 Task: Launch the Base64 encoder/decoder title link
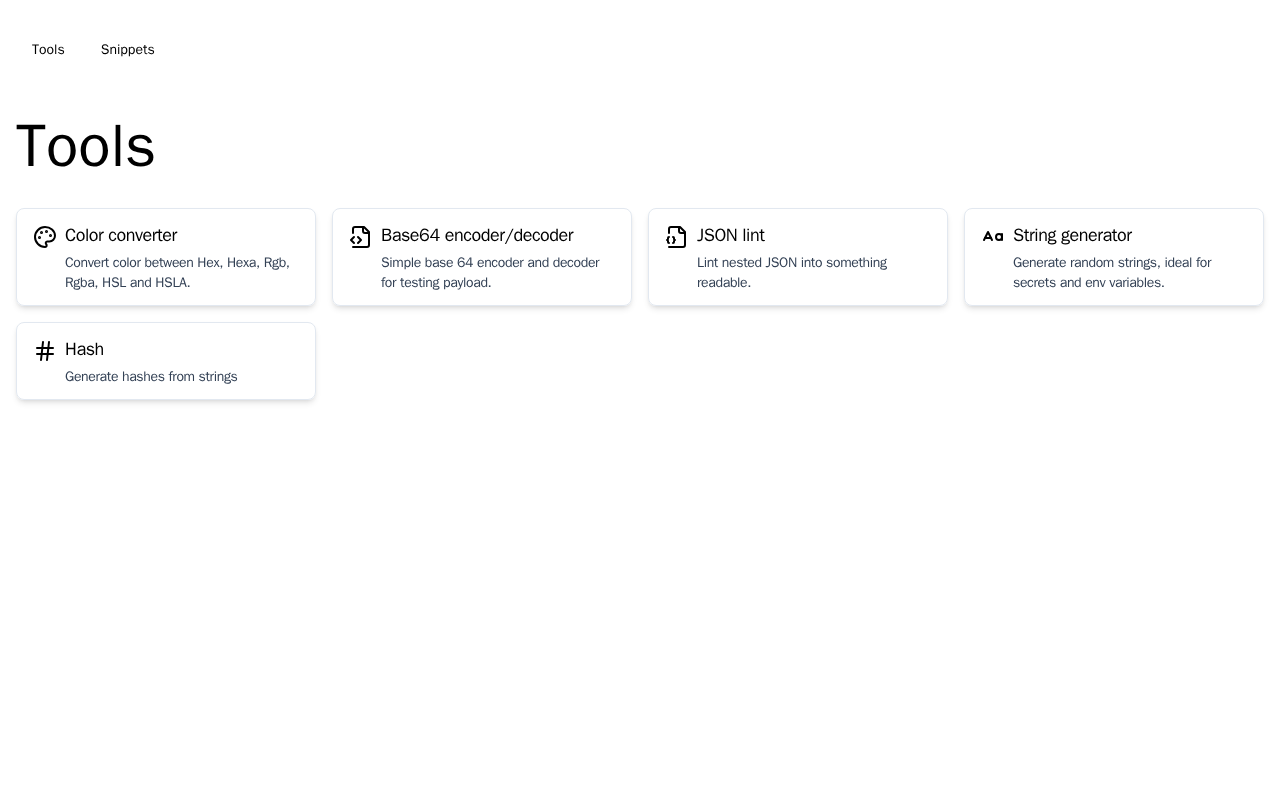pos(477,236)
